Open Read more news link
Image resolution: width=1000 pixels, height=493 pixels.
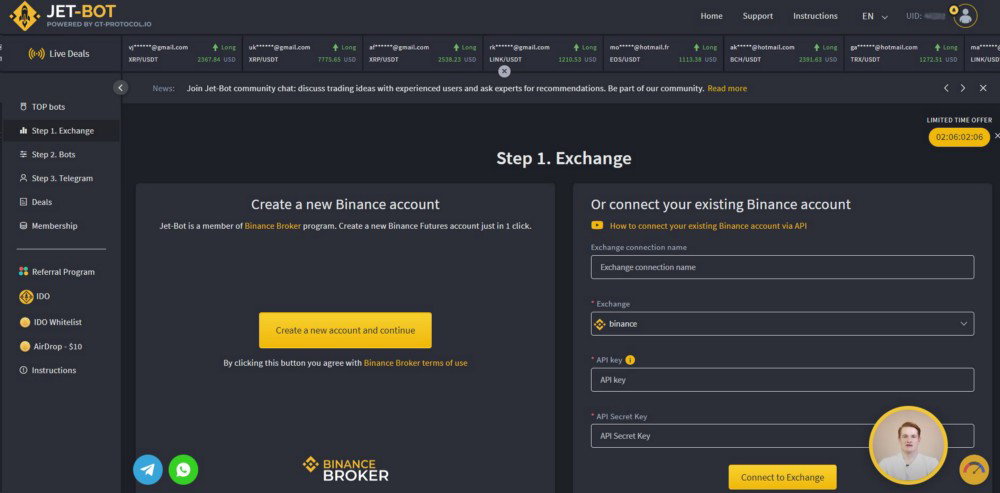click(x=727, y=89)
